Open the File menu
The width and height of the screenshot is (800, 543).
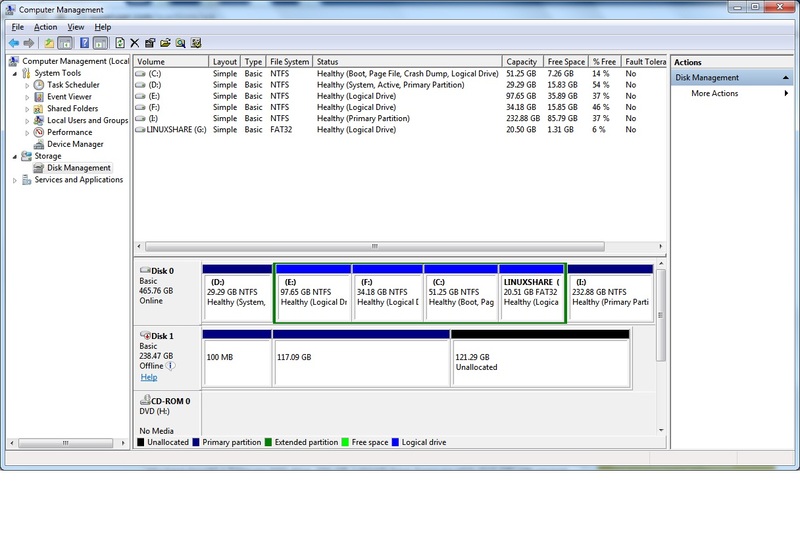click(x=18, y=27)
